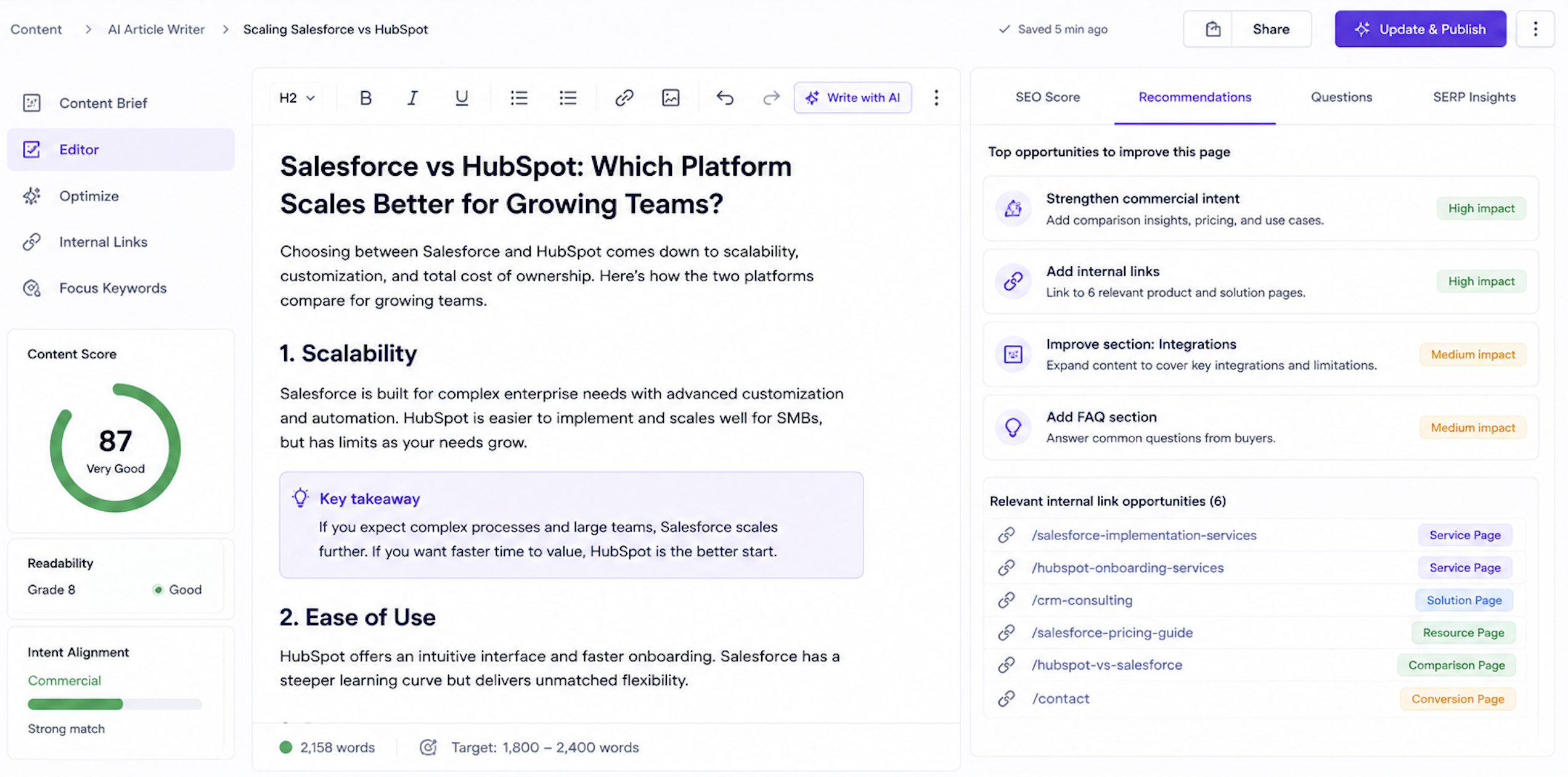Click the target word count icon
The width and height of the screenshot is (1568, 777).
point(428,747)
